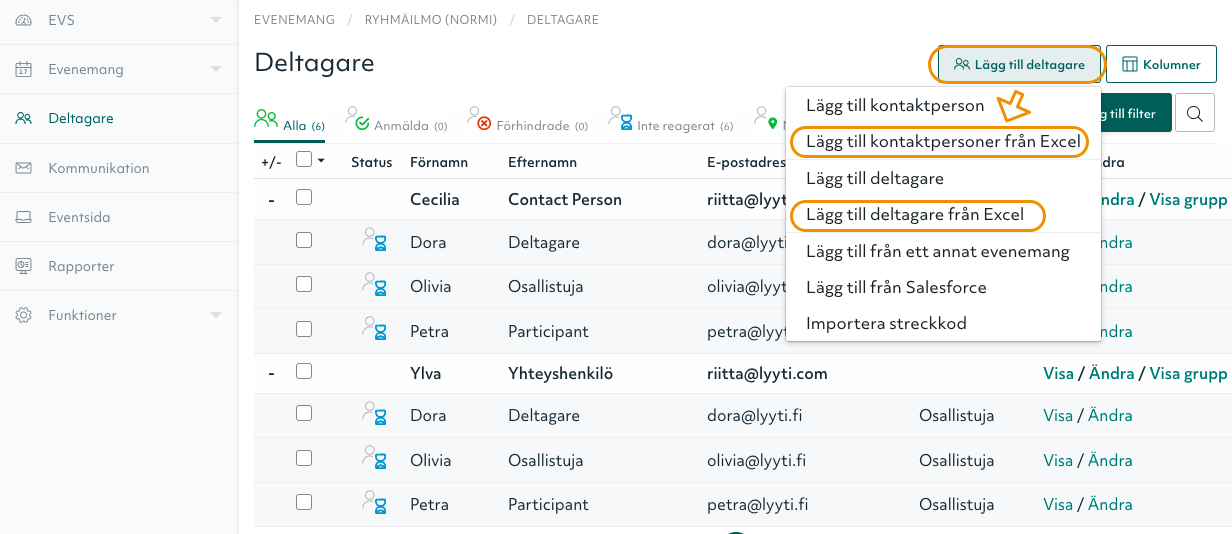Click the Rapporter icon in sidebar

click(24, 266)
